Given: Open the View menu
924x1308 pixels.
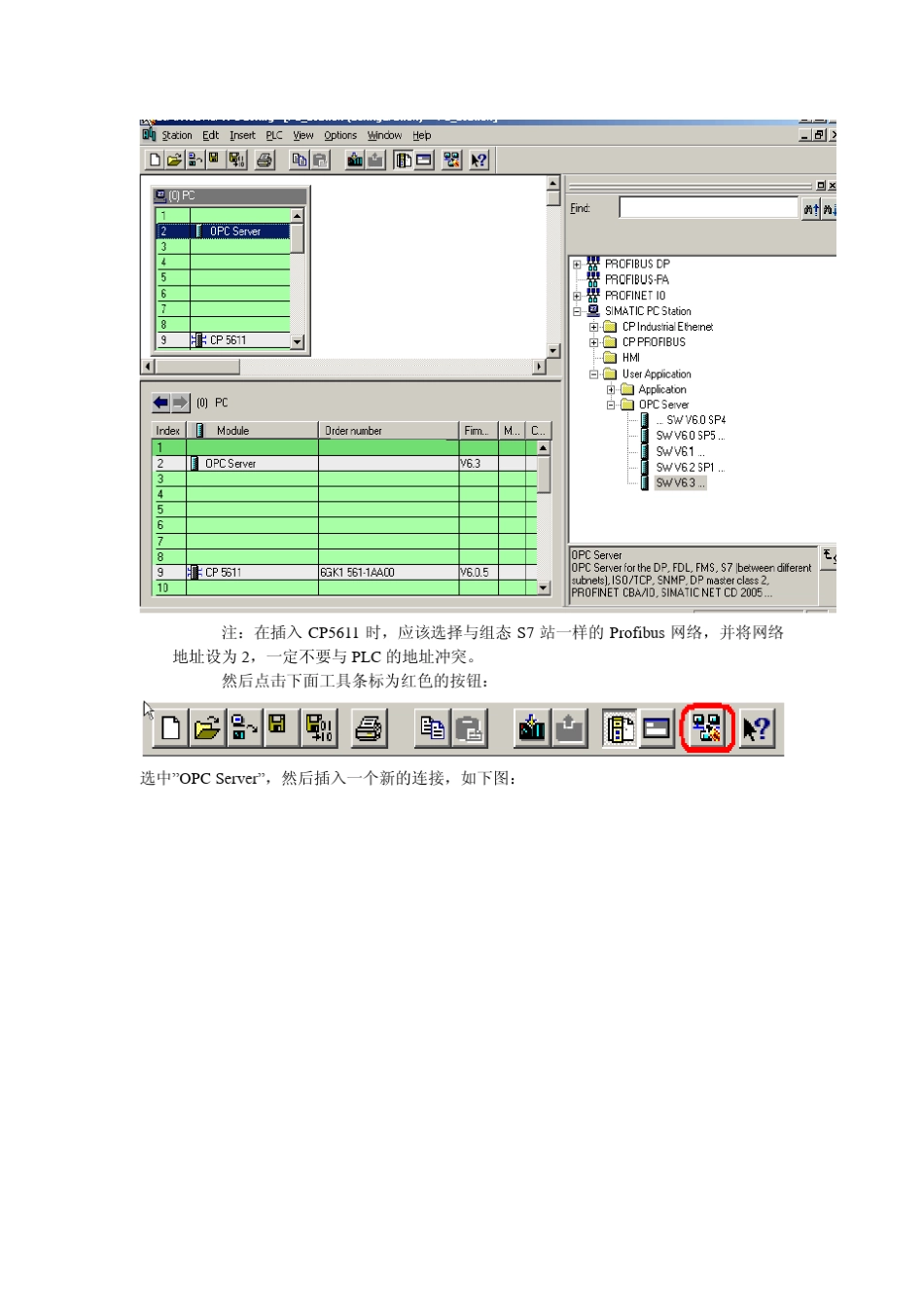Looking at the screenshot, I should [x=303, y=136].
